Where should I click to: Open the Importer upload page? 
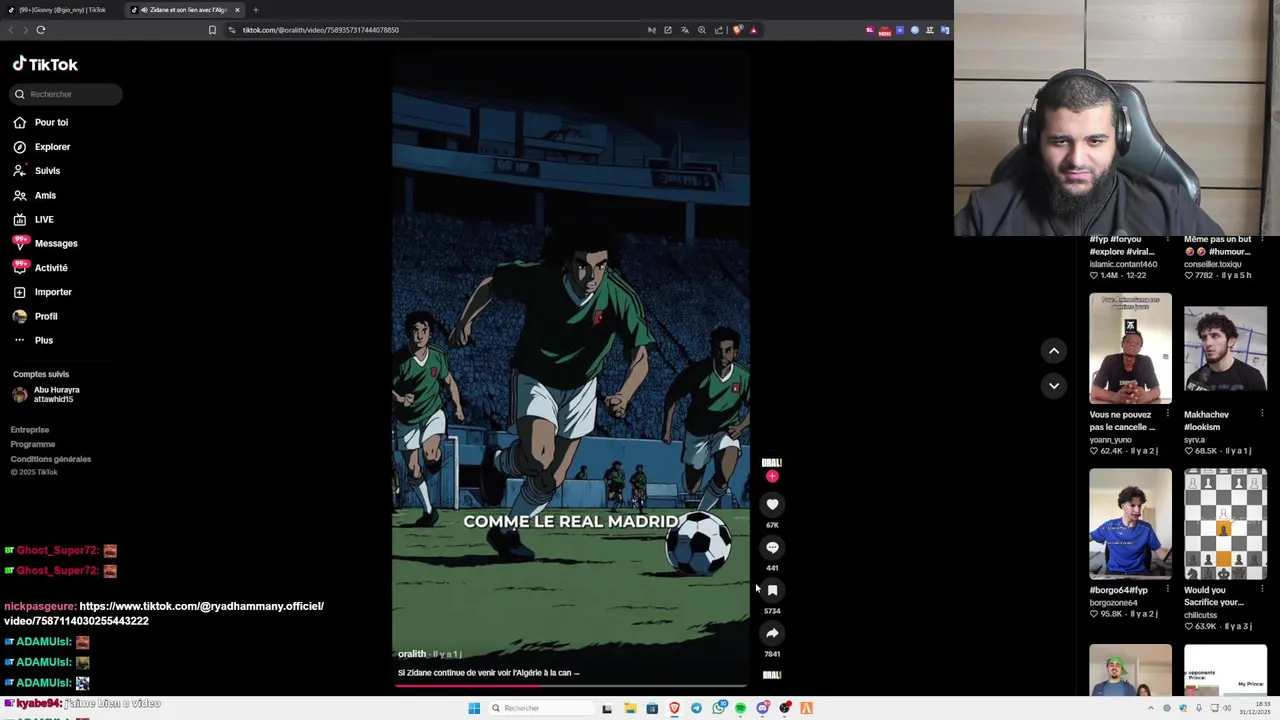click(43, 292)
